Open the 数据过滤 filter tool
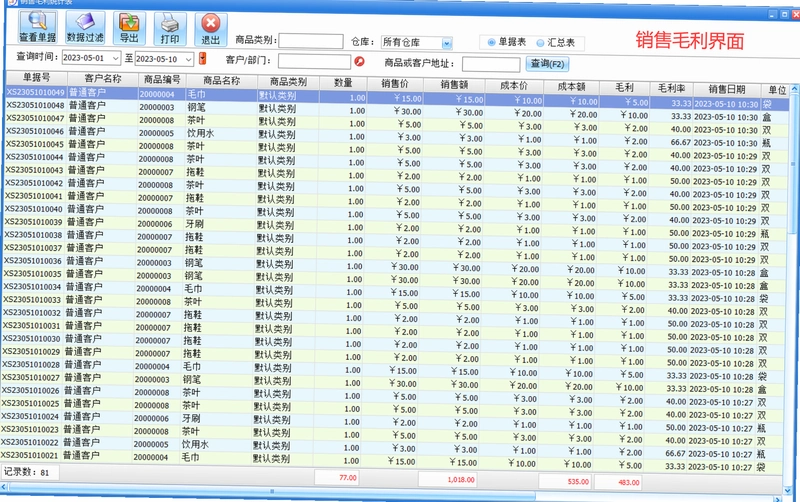Screen dimensions: 800x502 click(85, 28)
